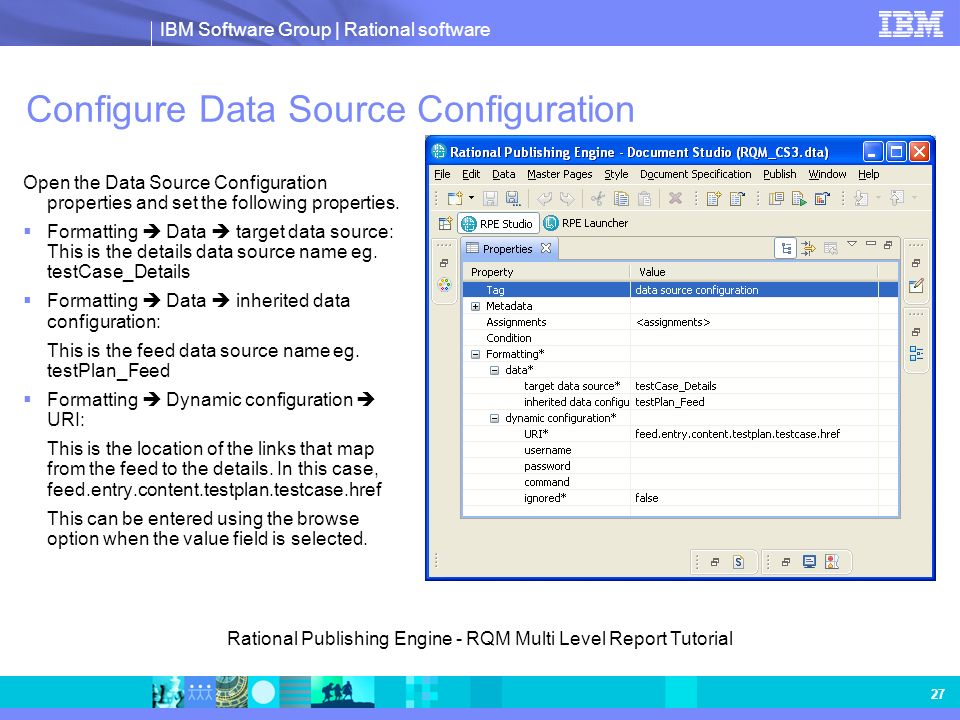Click the Redo toolbar icon
Viewport: 960px width, 720px height.
tap(567, 198)
